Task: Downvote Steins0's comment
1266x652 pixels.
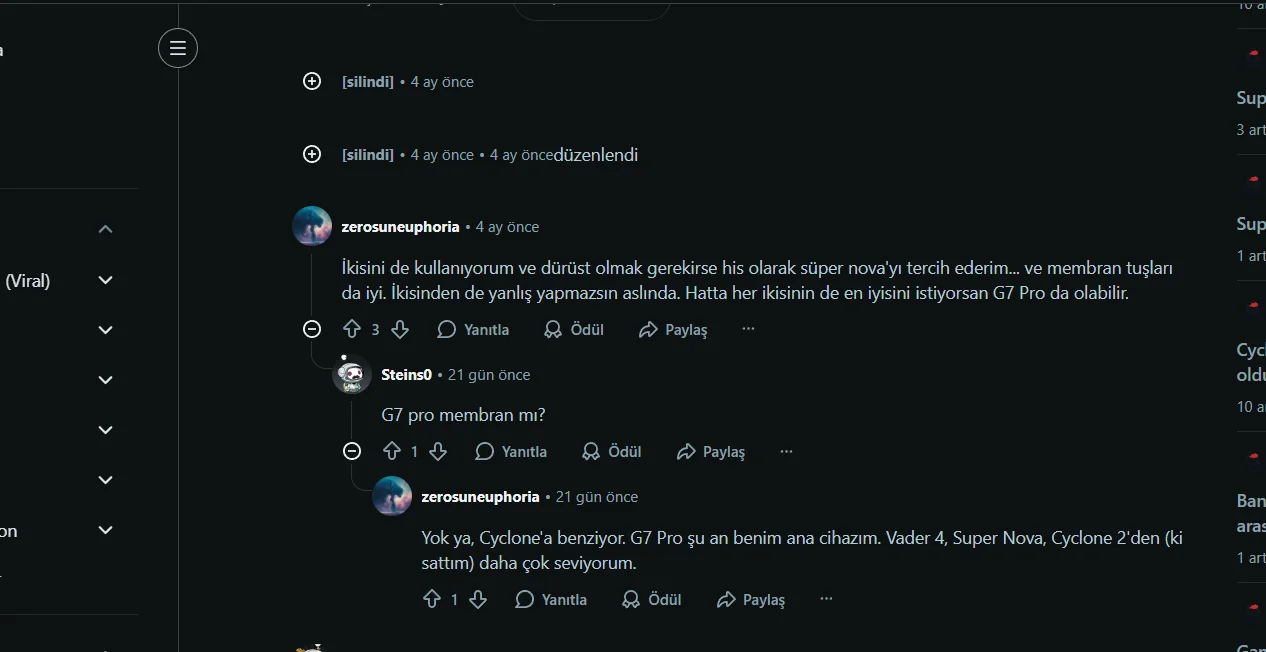Action: (438, 451)
